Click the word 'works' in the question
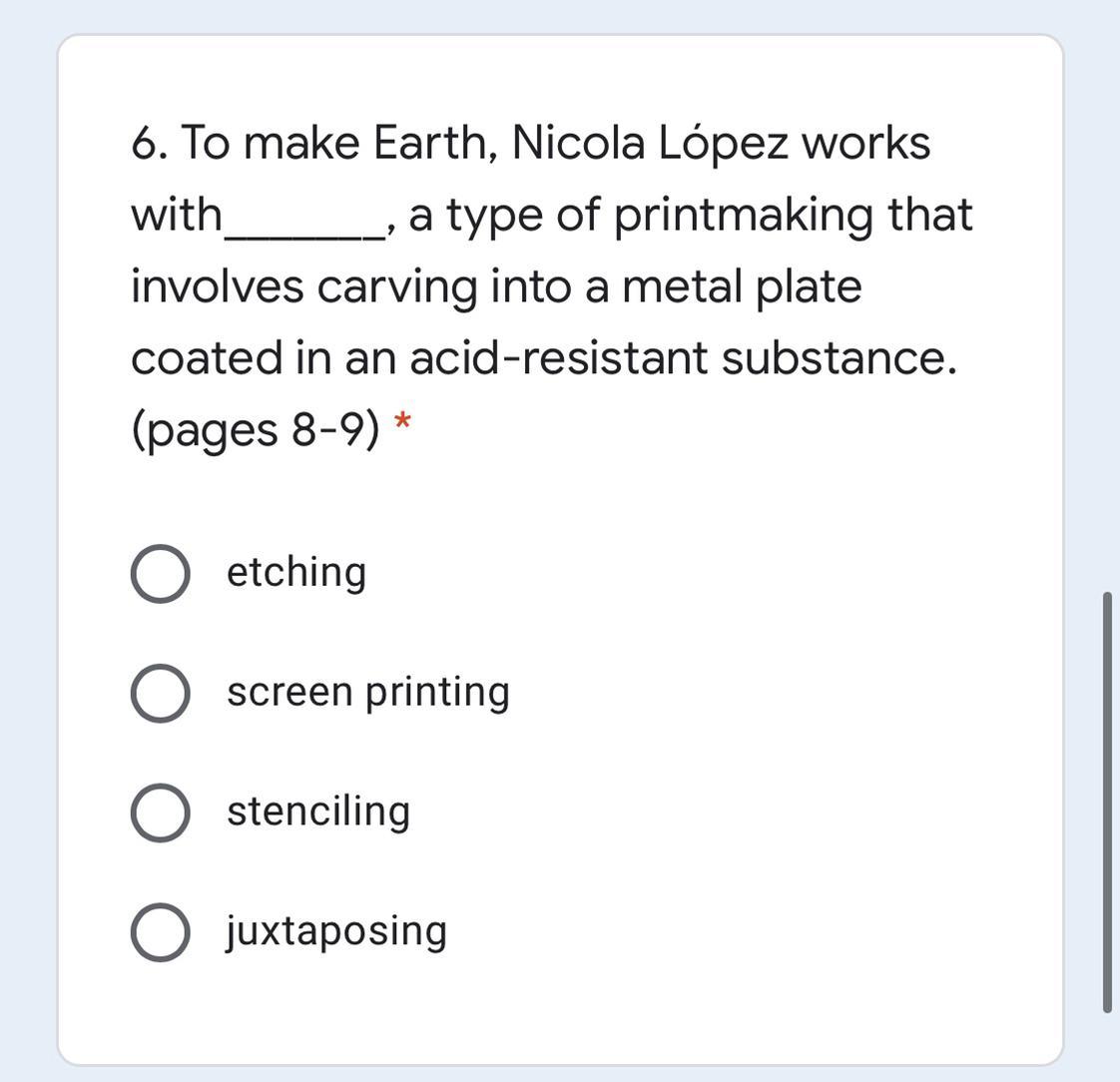 (x=865, y=144)
